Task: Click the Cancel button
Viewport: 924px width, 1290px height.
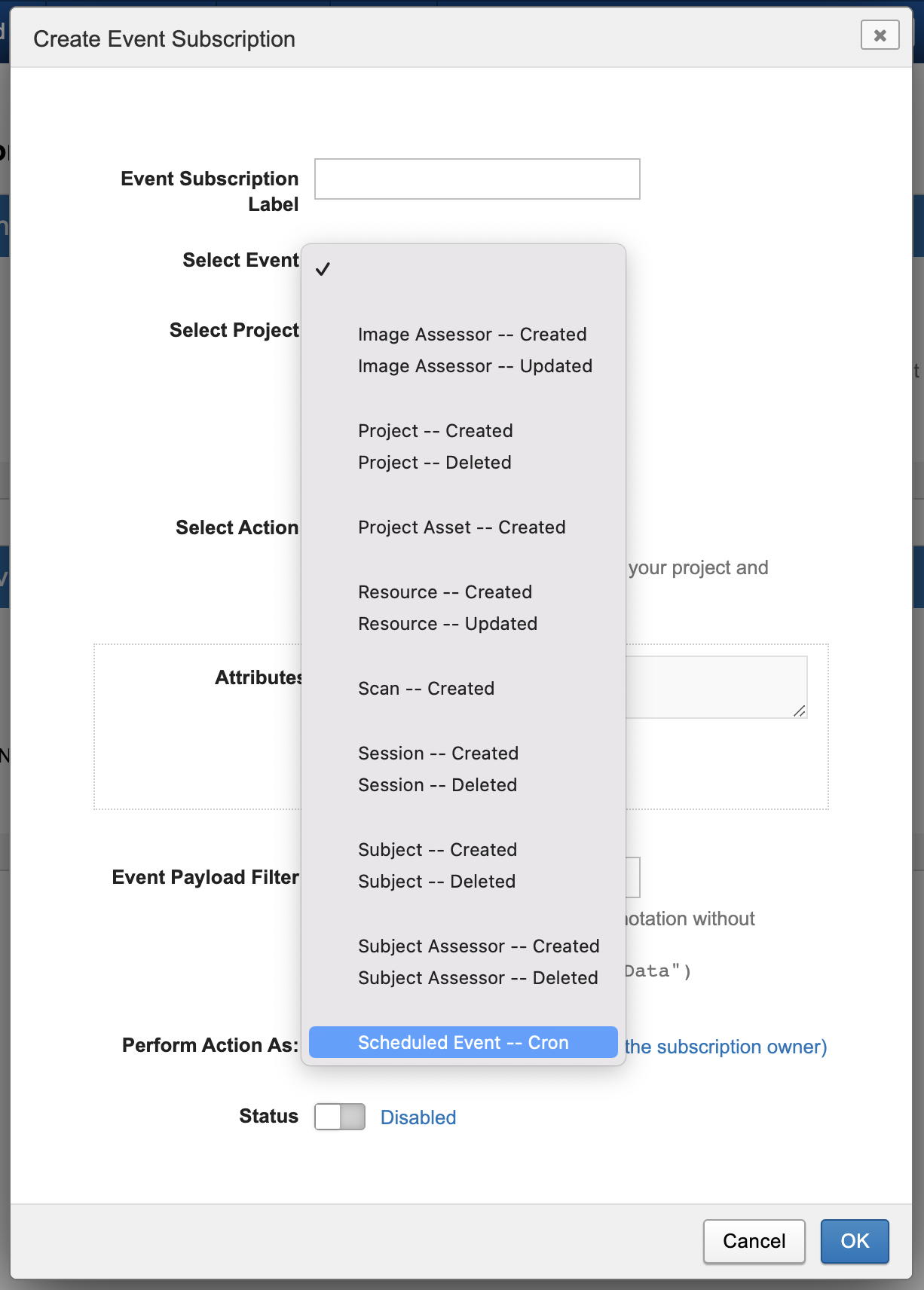Action: pos(754,1241)
